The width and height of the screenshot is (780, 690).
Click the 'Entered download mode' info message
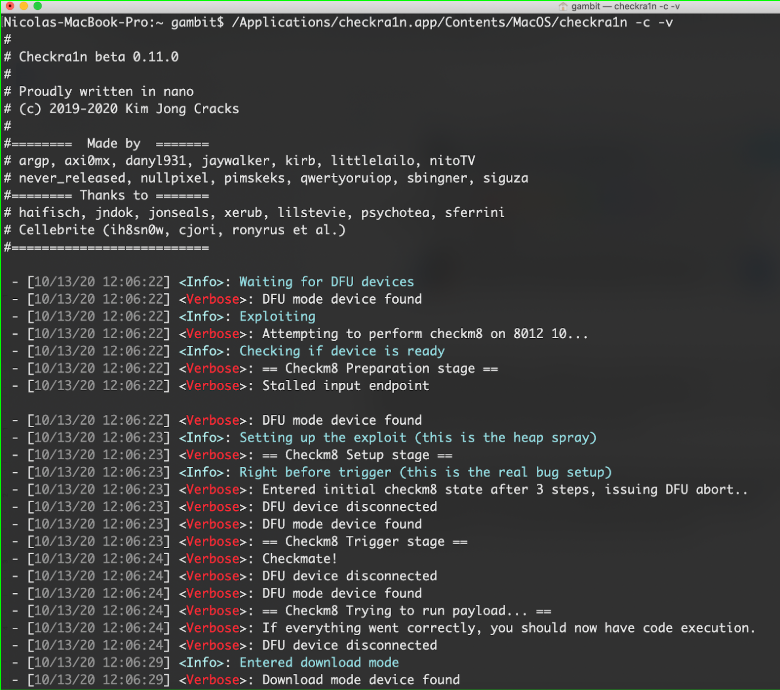click(x=319, y=663)
